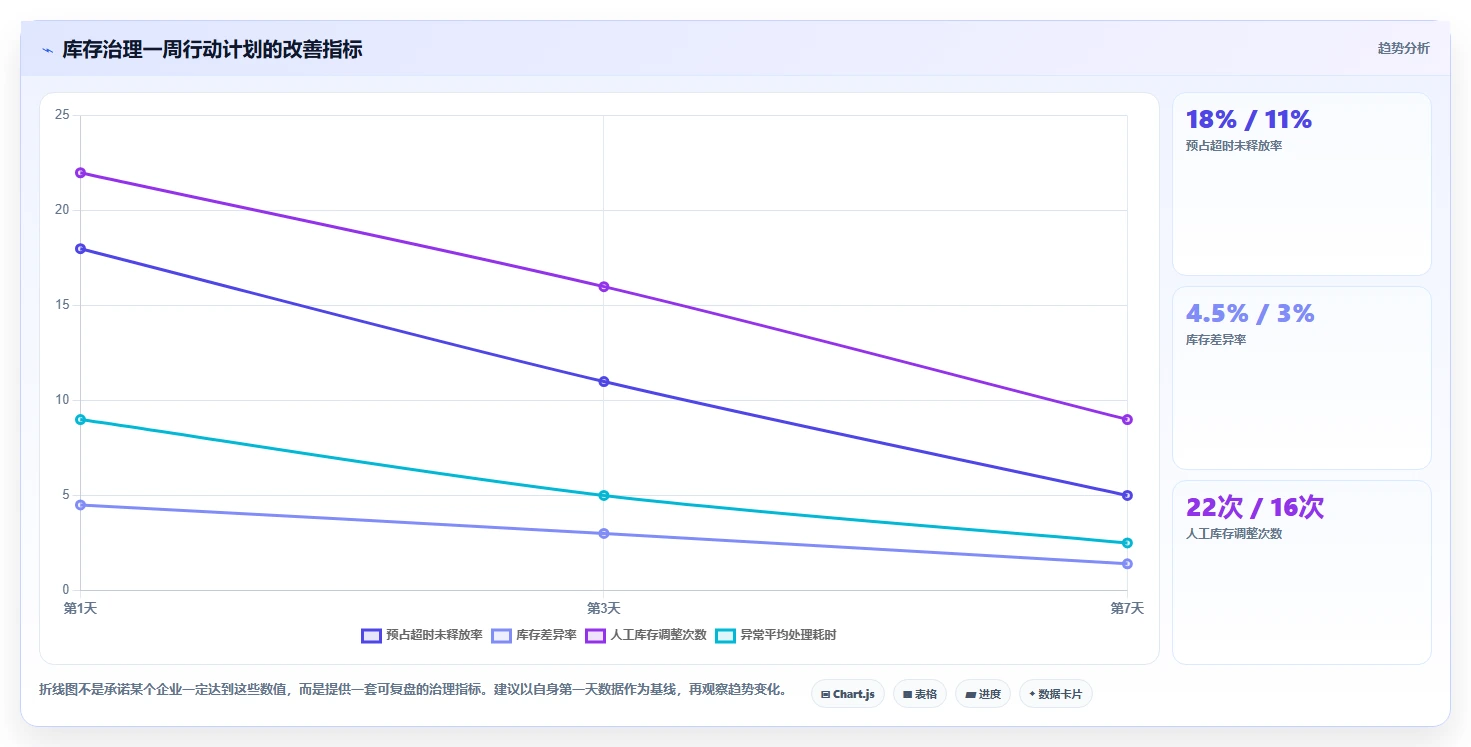
Task: Click the 预占超时未释放率 point at 第7天
Action: point(1127,496)
